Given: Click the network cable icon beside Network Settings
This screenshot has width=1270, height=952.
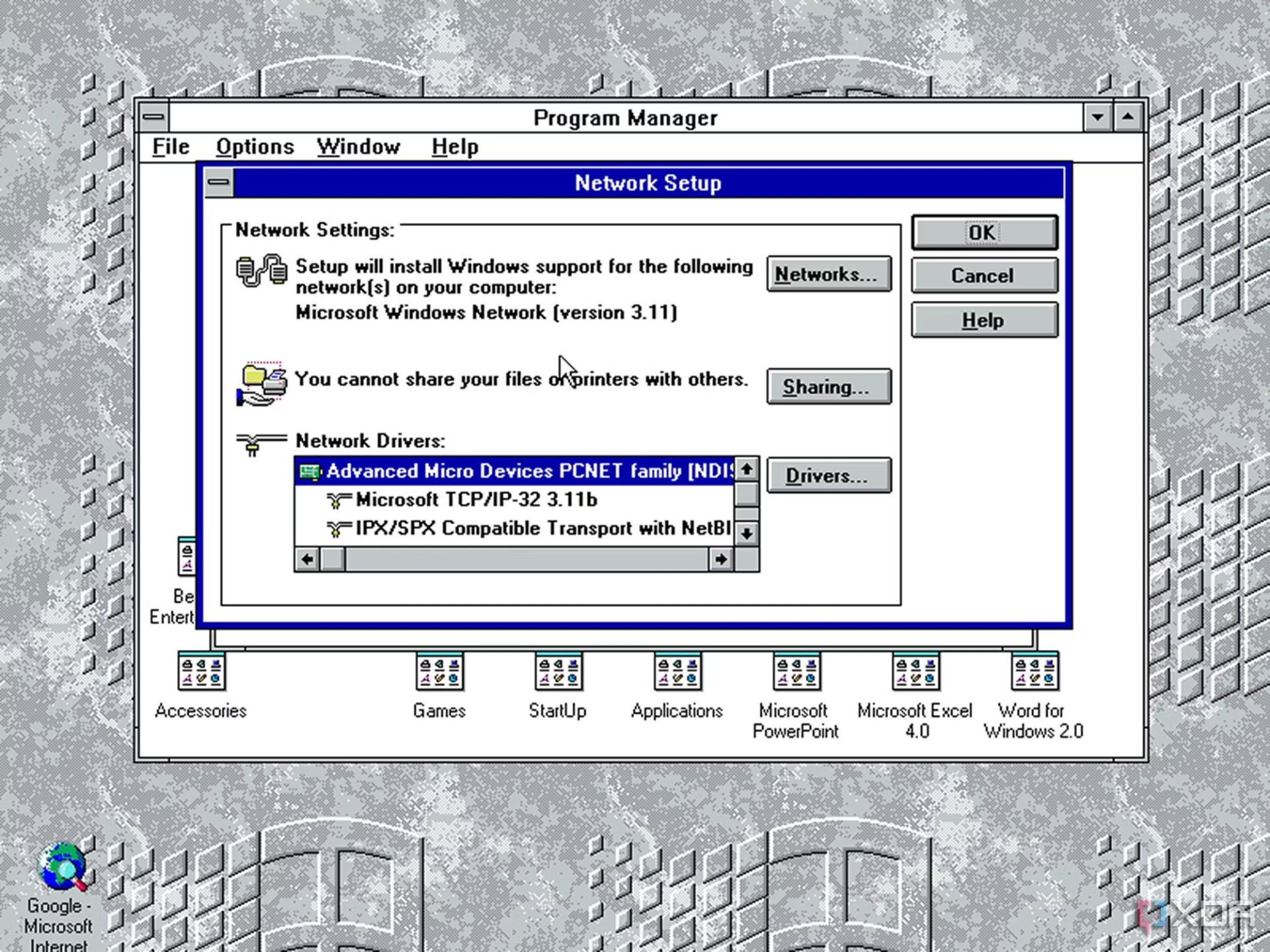Looking at the screenshot, I should [262, 270].
